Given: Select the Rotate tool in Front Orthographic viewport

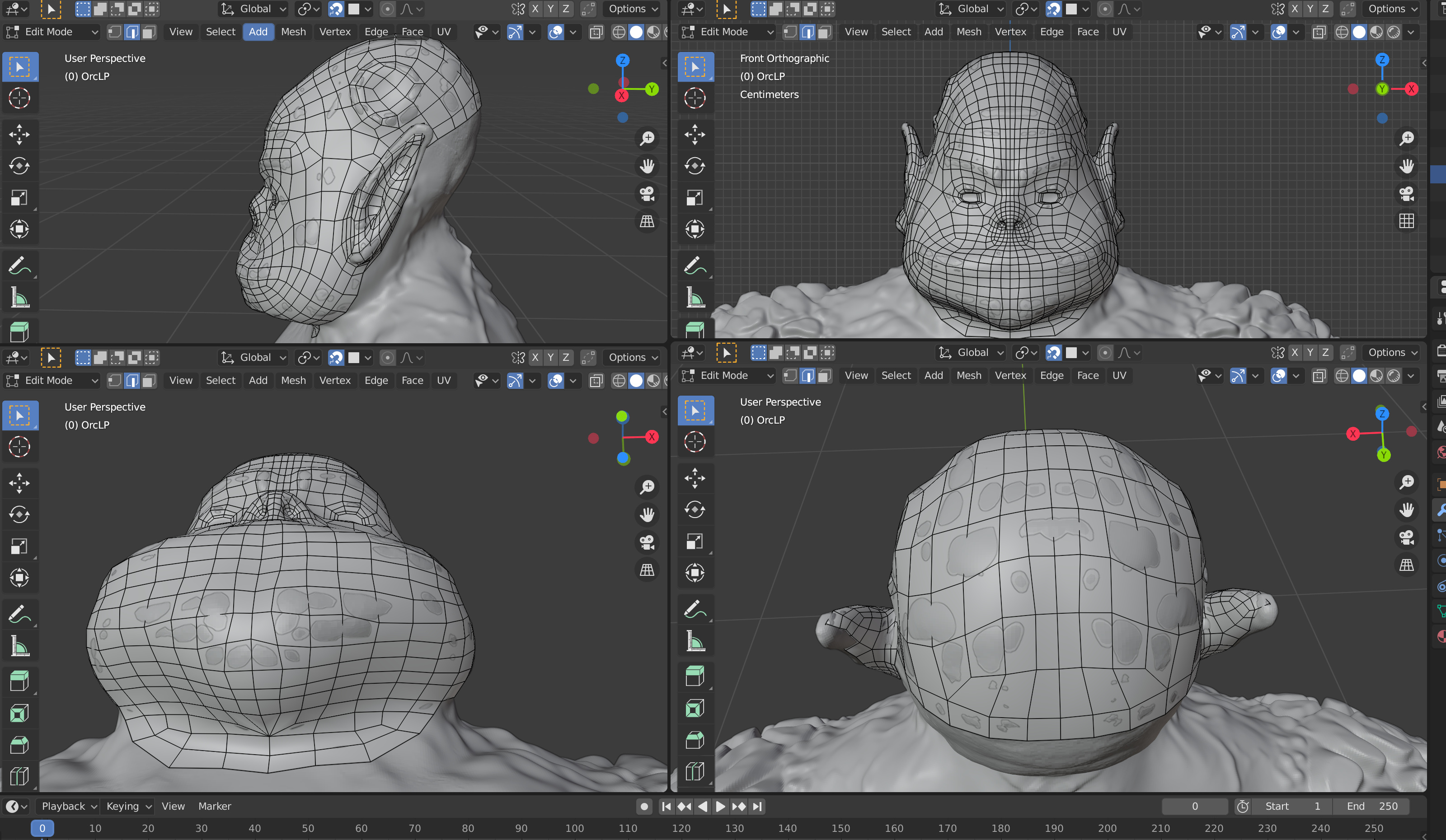Looking at the screenshot, I should 695,166.
